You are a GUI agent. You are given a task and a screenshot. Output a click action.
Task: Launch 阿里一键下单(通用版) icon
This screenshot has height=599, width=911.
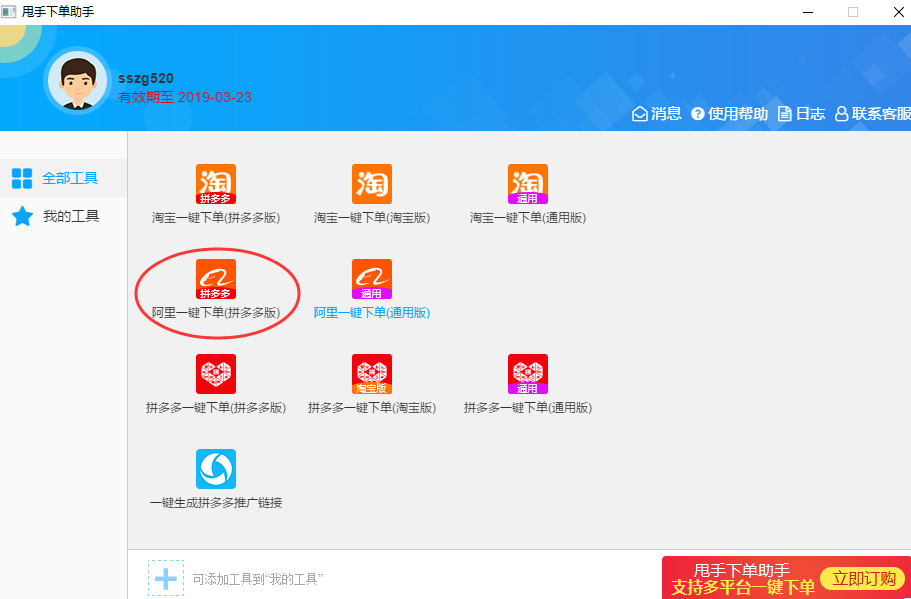coord(372,279)
